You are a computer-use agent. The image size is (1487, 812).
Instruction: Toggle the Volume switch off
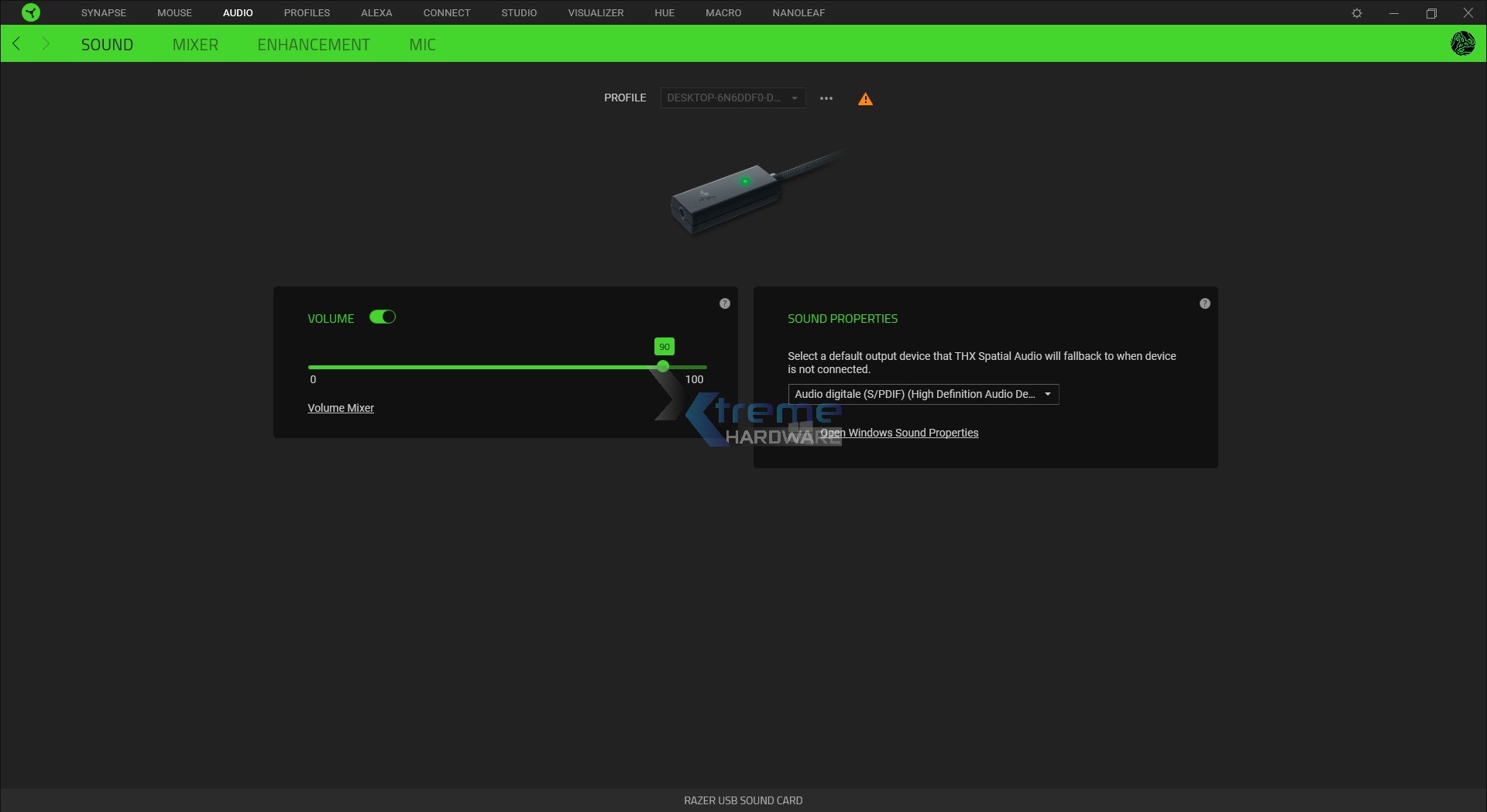pos(383,317)
